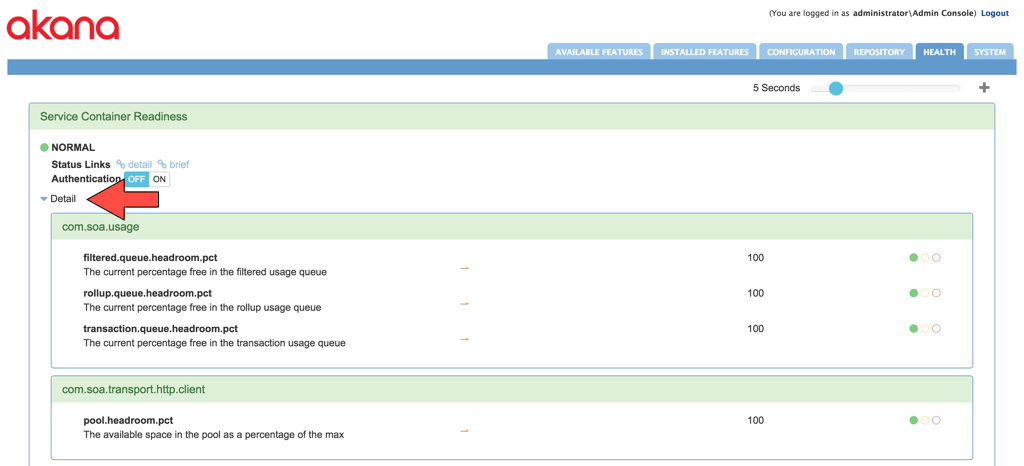Click the filtered usage queue description text
Viewport: 1024px width, 466px height.
[x=205, y=272]
